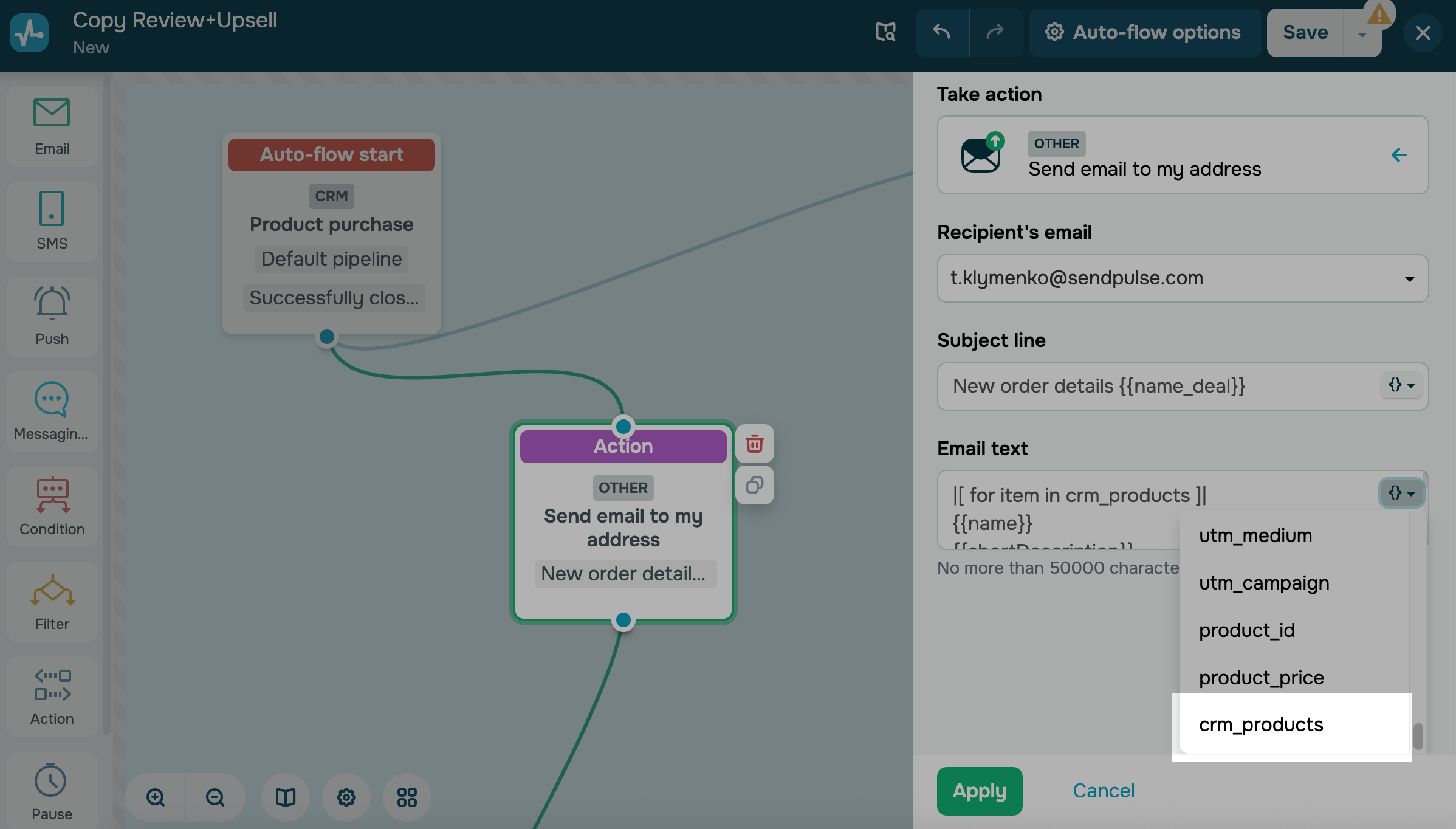Duplicate the Action block with copy icon

754,485
